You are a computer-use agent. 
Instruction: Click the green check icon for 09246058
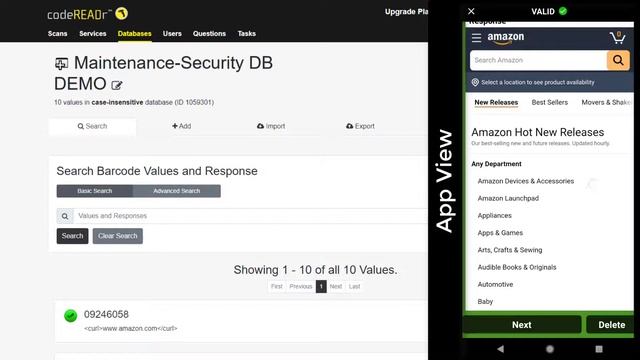pyautogui.click(x=71, y=315)
